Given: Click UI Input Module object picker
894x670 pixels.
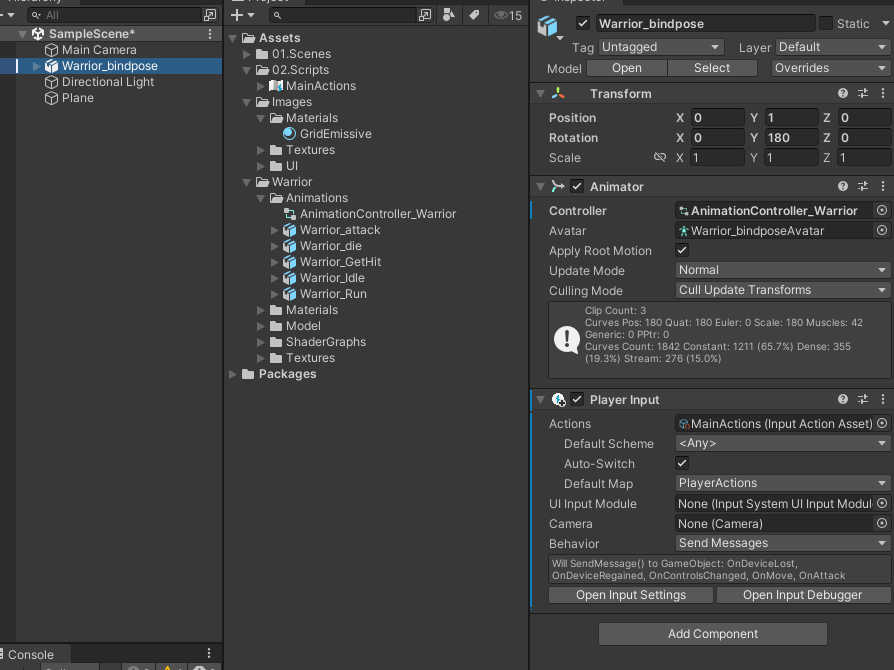Looking at the screenshot, I should [x=882, y=503].
